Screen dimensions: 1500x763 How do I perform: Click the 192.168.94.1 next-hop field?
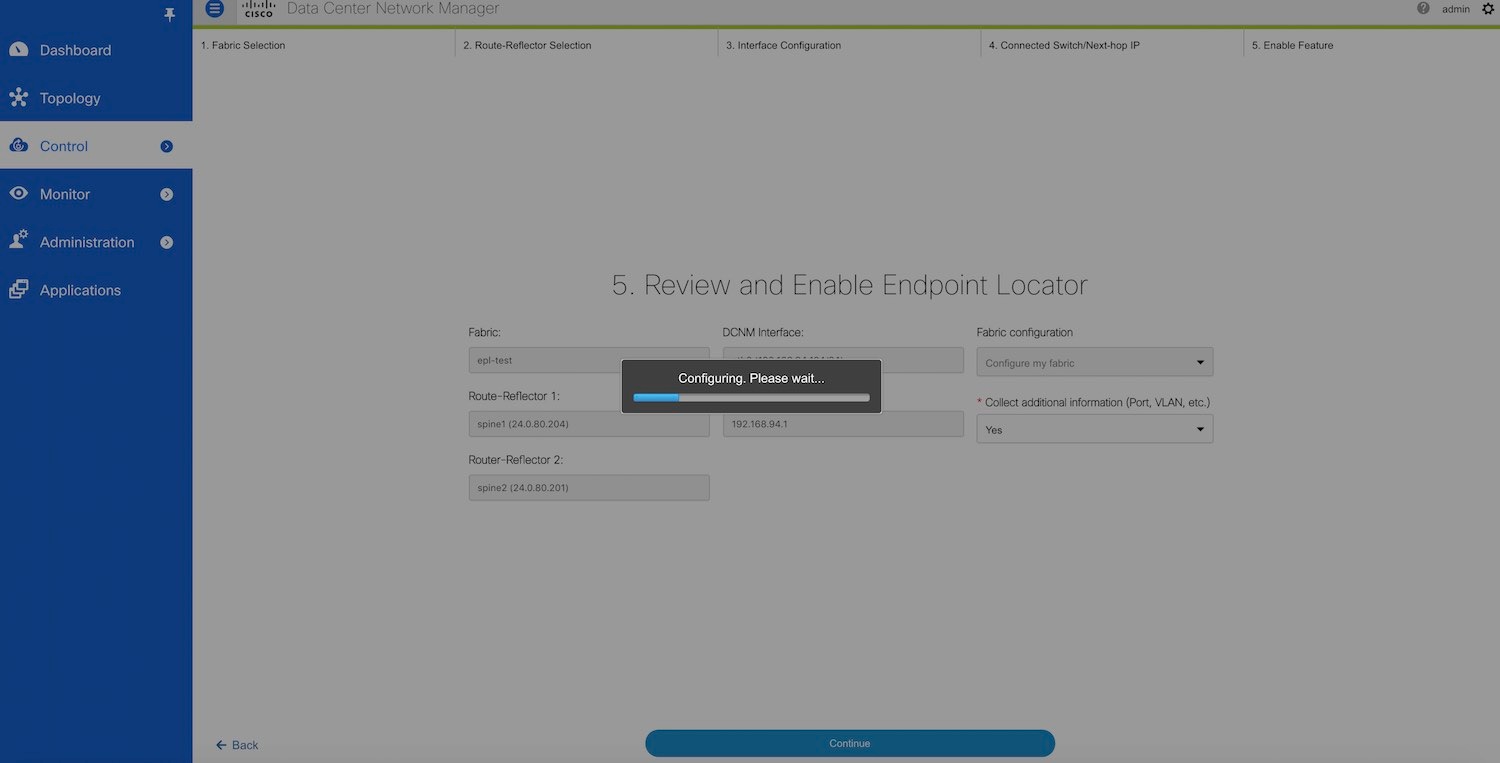click(843, 424)
